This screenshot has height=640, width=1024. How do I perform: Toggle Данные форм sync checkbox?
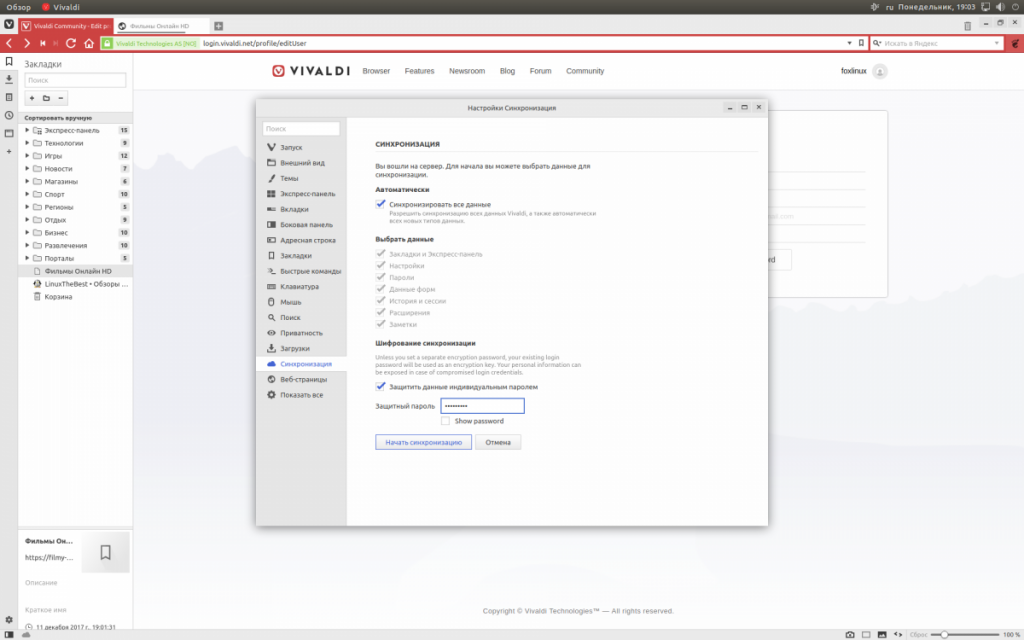[381, 289]
